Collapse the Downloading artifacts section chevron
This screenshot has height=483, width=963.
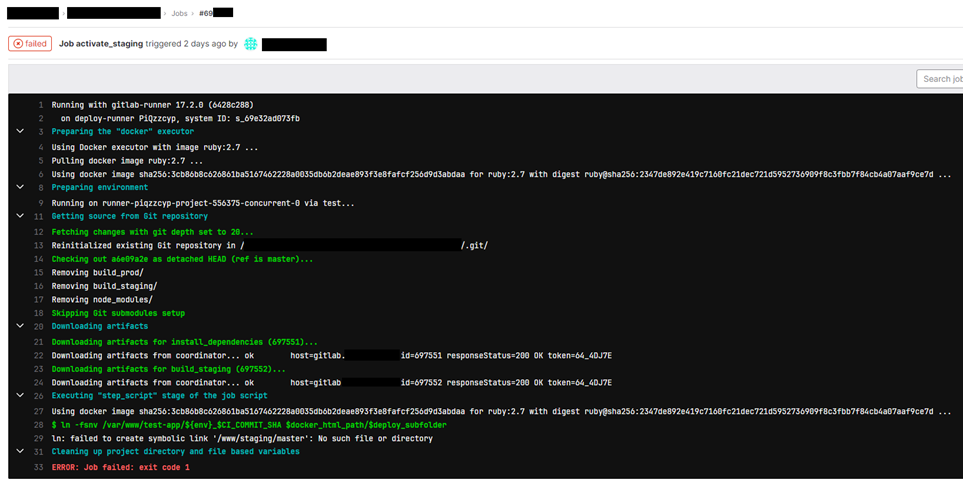tap(19, 326)
